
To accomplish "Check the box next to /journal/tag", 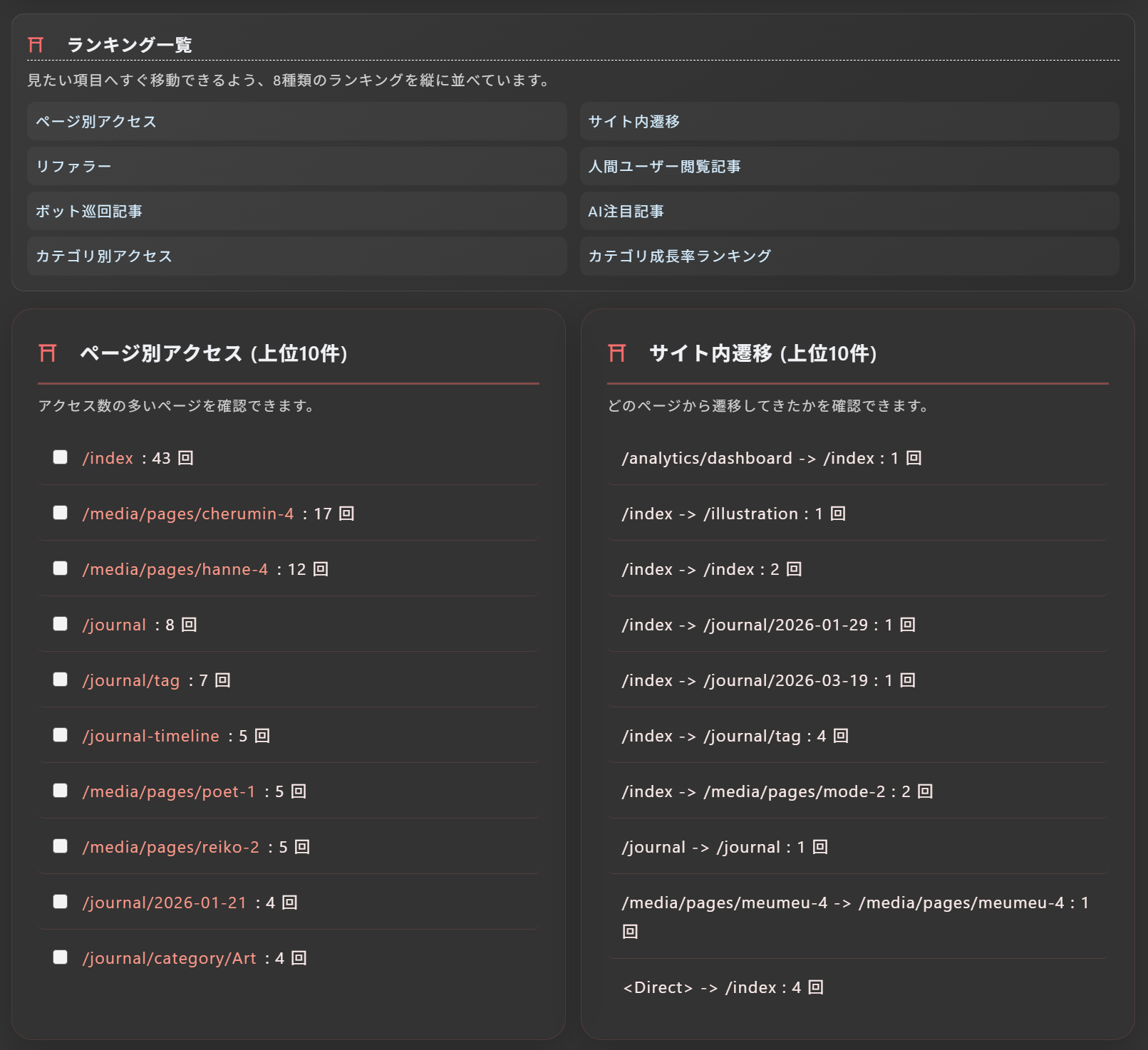I will 60,680.
